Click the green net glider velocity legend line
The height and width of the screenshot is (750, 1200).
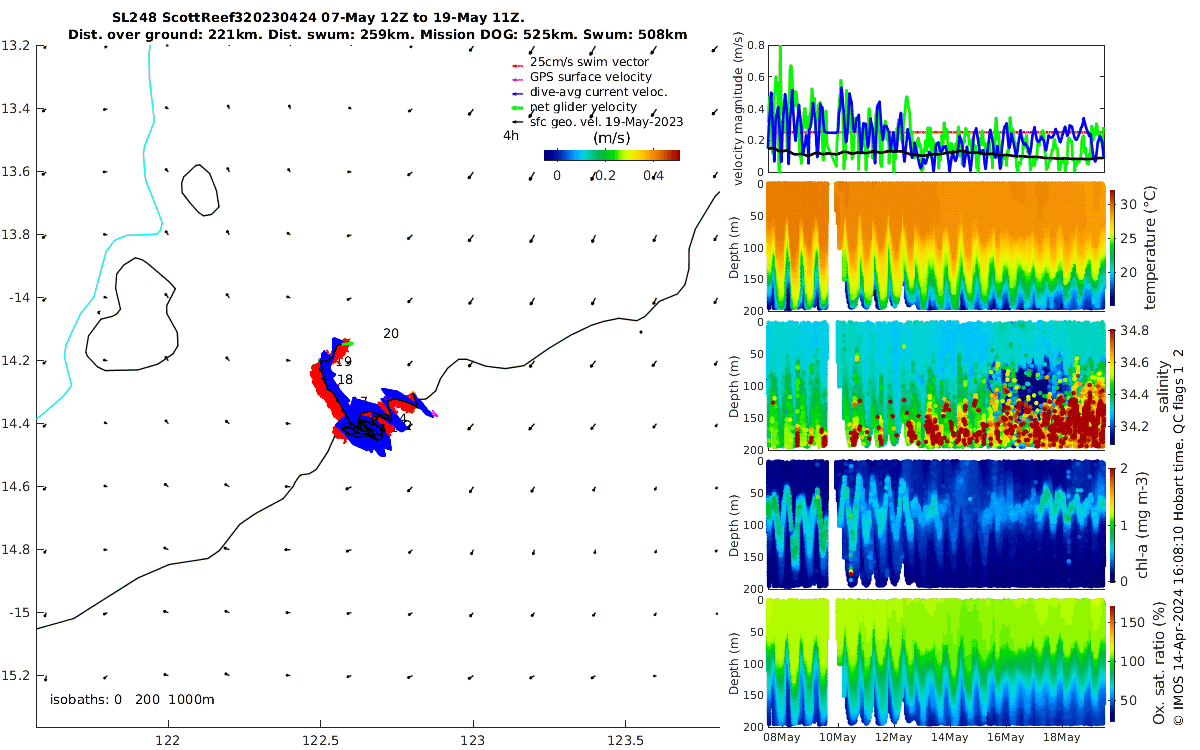click(x=519, y=107)
